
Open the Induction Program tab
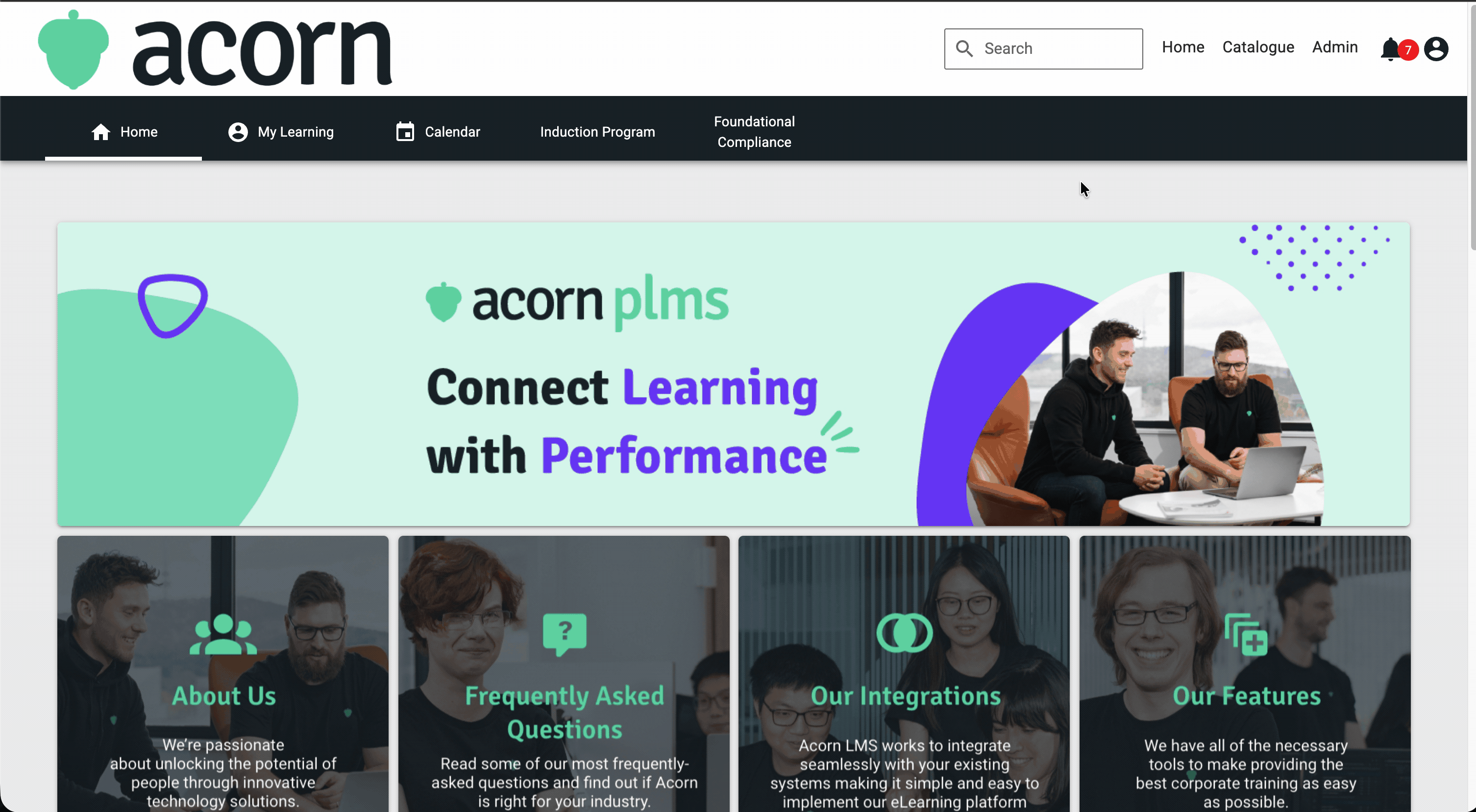[597, 132]
